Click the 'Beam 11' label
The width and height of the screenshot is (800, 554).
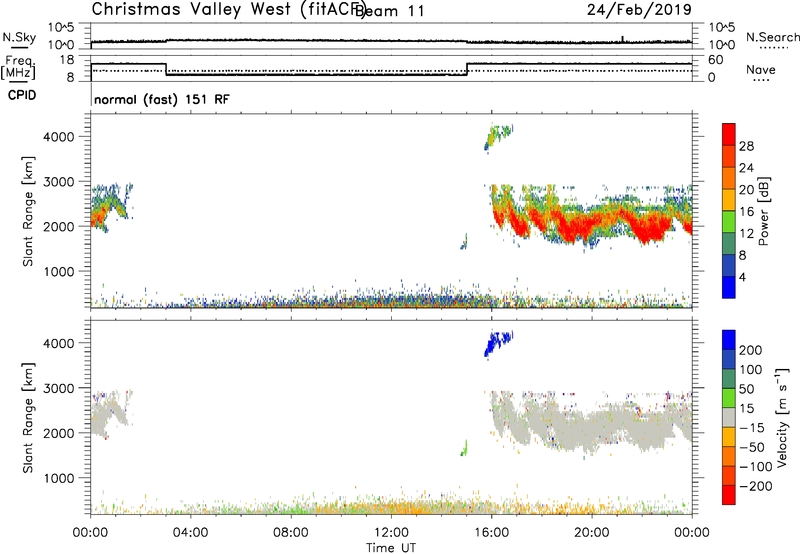click(x=390, y=11)
